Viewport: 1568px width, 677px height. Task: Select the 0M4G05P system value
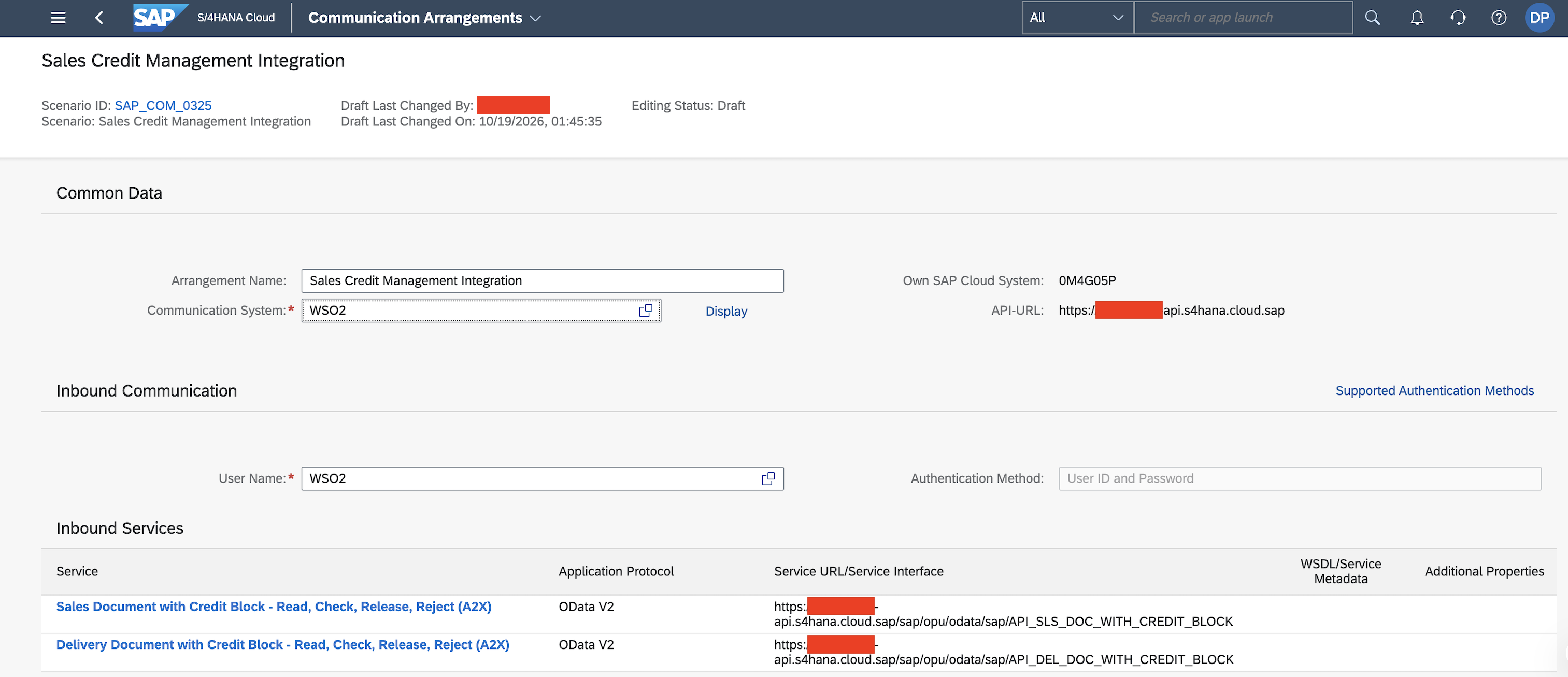click(1087, 280)
